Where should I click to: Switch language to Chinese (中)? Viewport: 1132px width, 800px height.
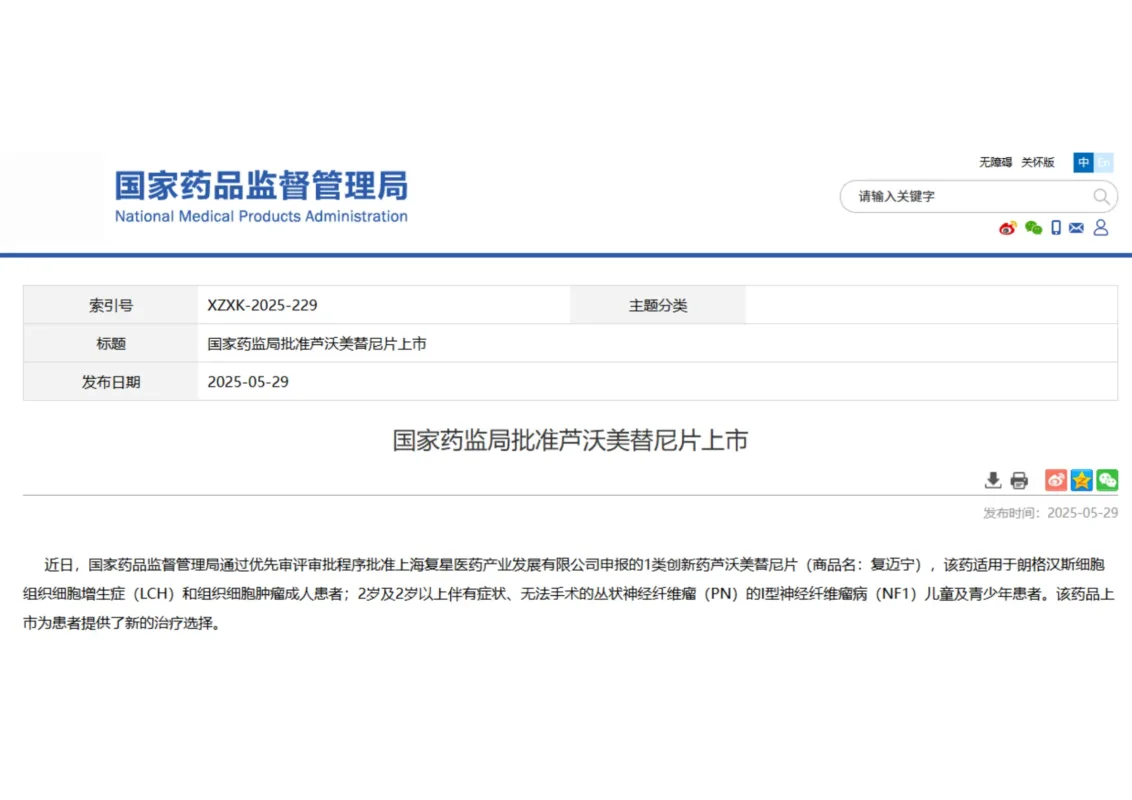pos(1084,162)
